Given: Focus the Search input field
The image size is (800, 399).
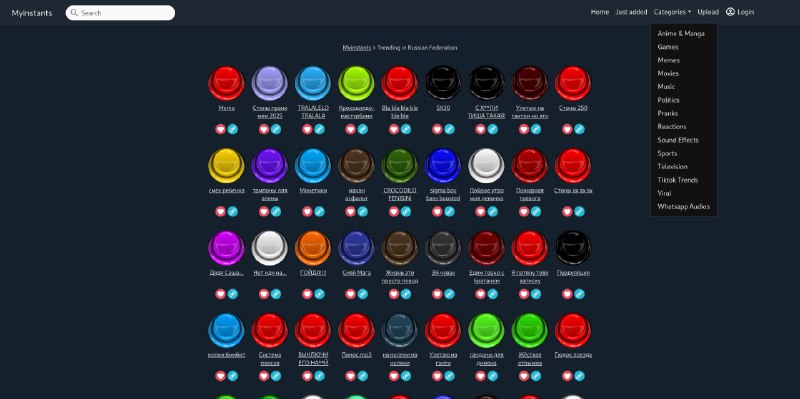Looking at the screenshot, I should [120, 13].
